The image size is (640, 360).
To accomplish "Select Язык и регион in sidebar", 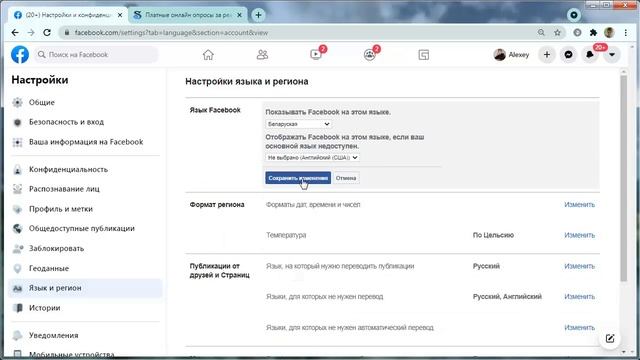I will coord(85,288).
